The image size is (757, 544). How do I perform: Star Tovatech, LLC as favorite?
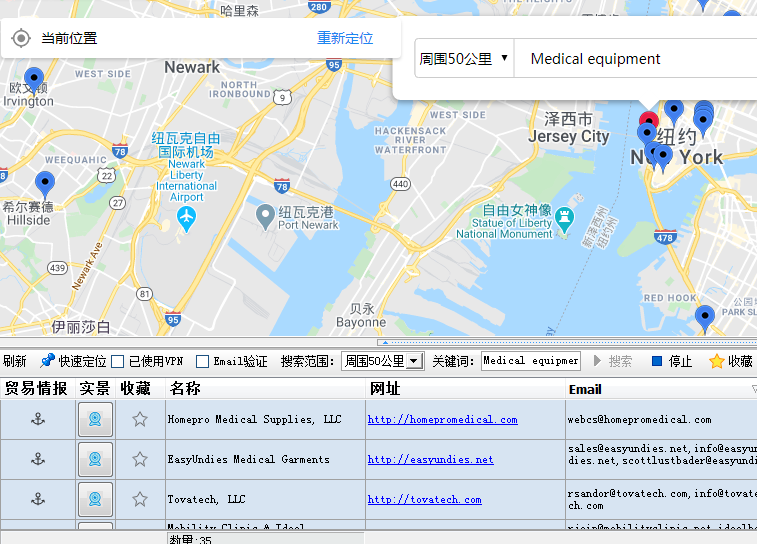tap(140, 499)
